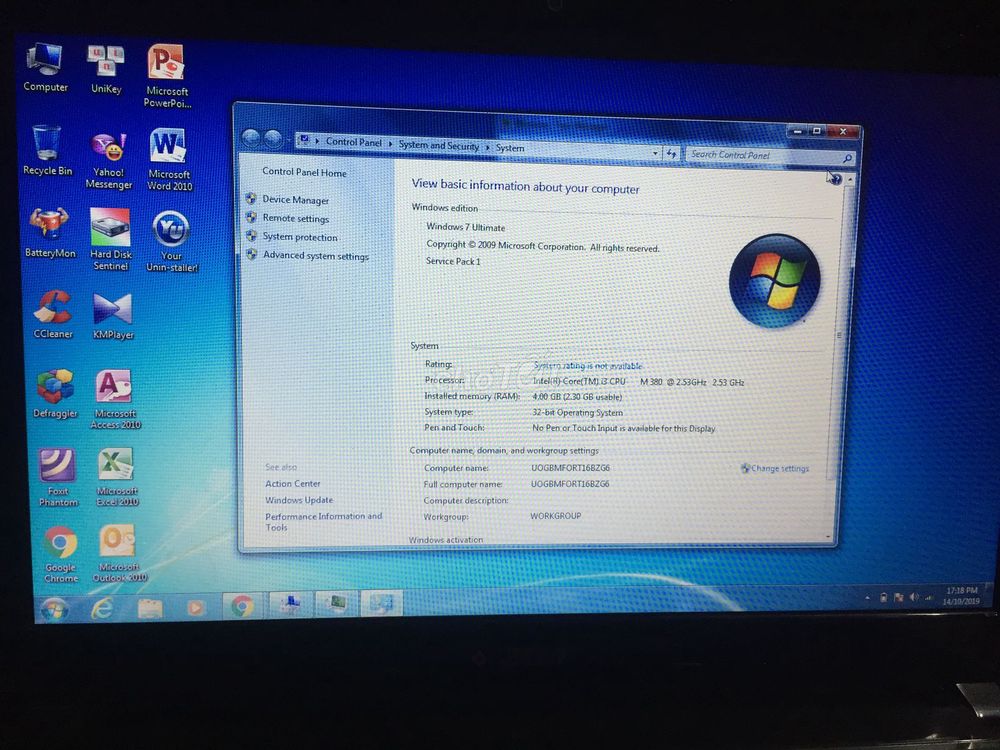Click the Forward navigation button

[x=273, y=138]
